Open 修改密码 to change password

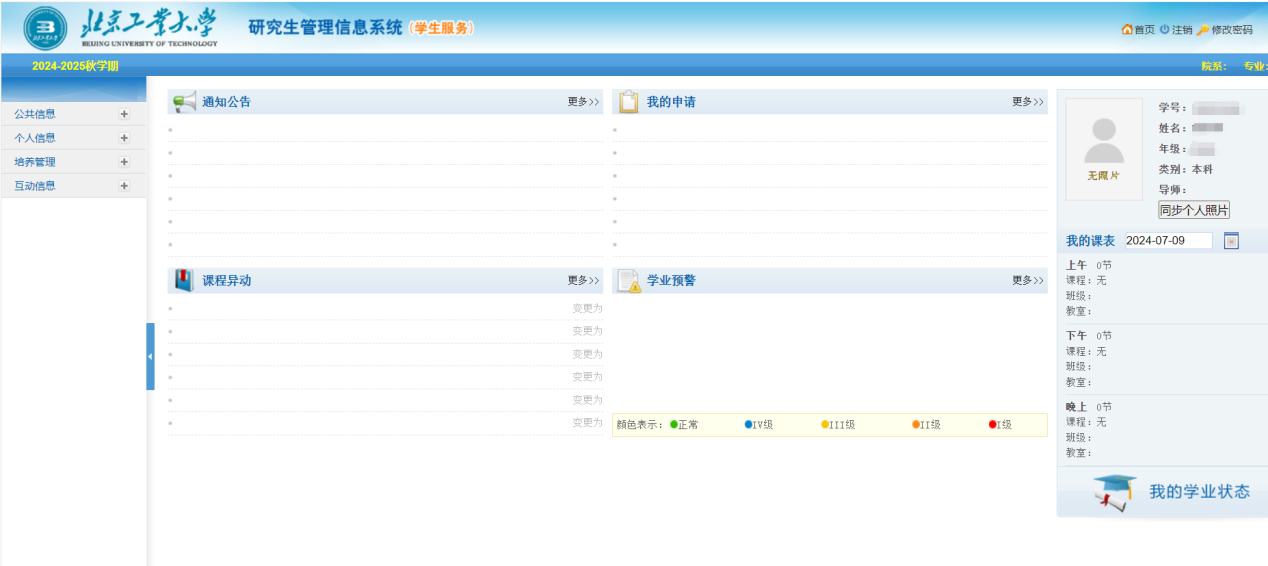[1225, 30]
